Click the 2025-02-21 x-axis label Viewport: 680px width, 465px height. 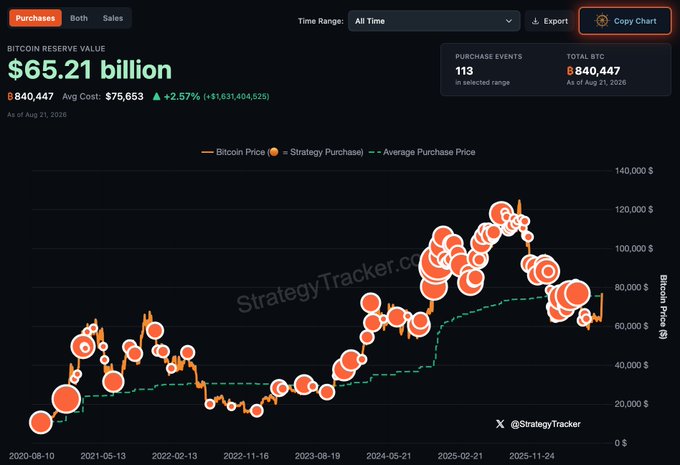pos(460,456)
